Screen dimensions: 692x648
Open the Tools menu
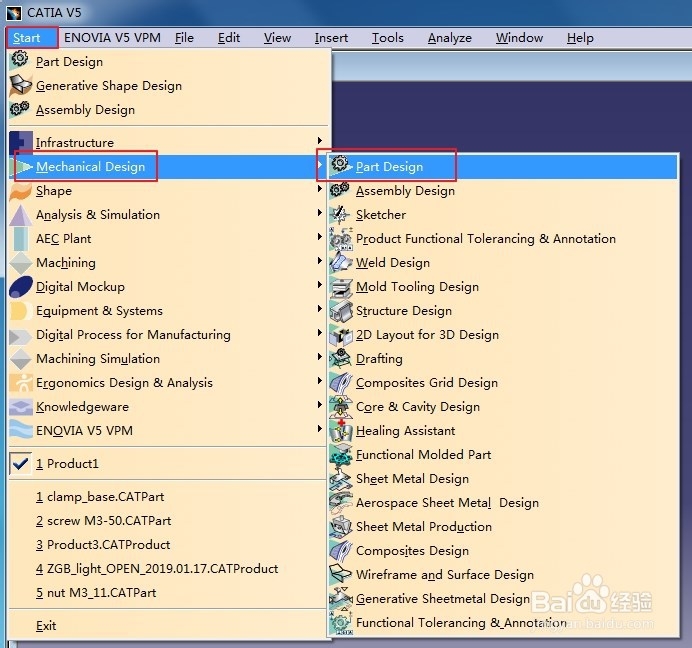[387, 38]
